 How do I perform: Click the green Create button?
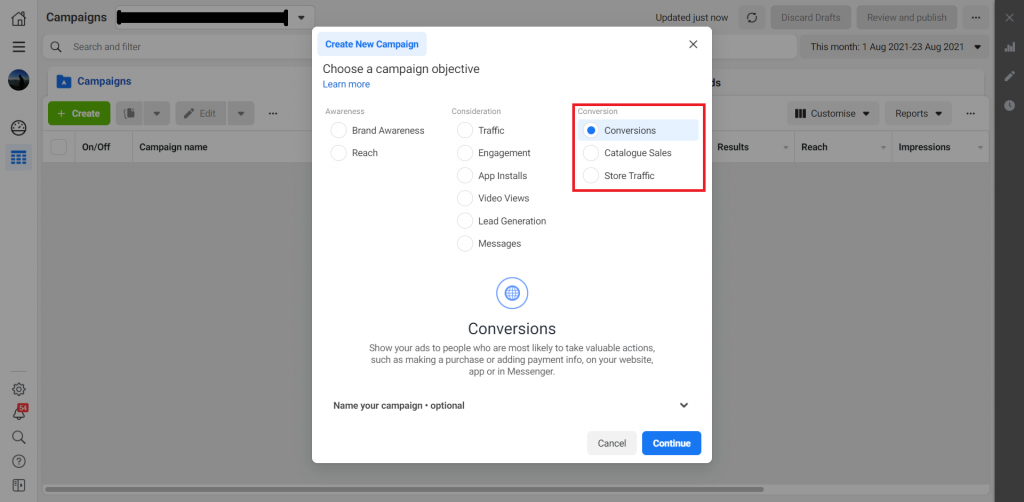[79, 114]
